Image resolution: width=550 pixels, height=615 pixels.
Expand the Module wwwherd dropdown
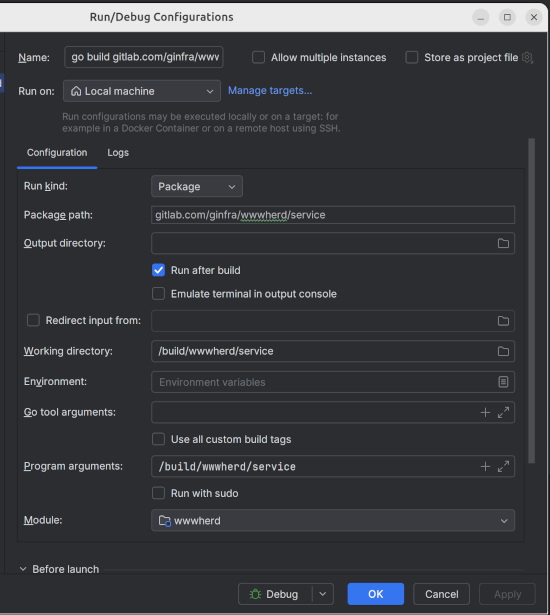pos(333,520)
